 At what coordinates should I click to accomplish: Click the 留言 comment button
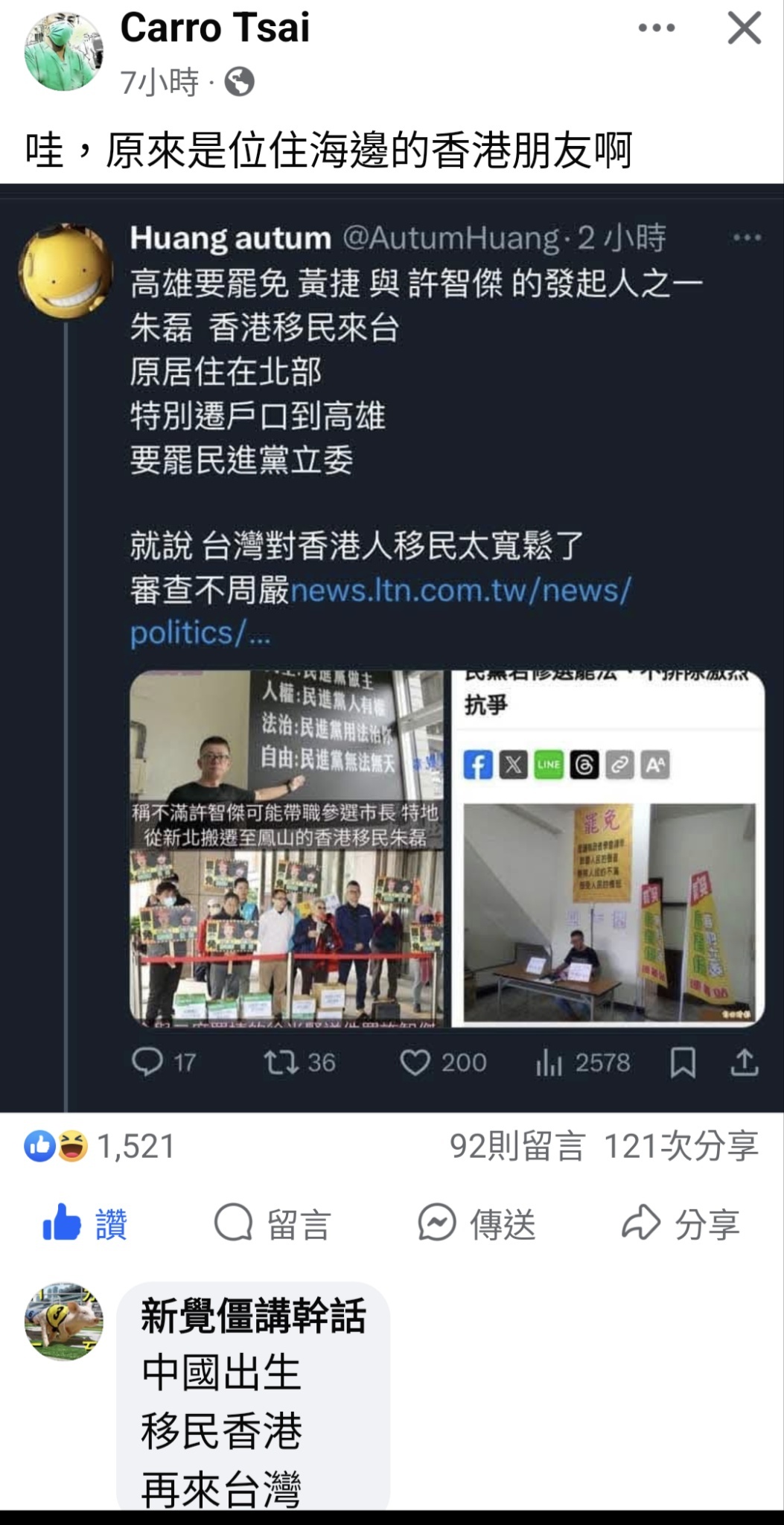(x=272, y=1223)
